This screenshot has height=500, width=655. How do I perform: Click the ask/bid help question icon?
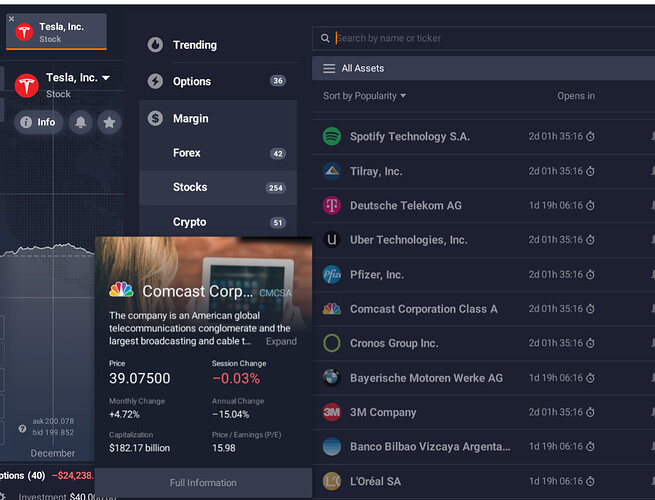coord(23,429)
